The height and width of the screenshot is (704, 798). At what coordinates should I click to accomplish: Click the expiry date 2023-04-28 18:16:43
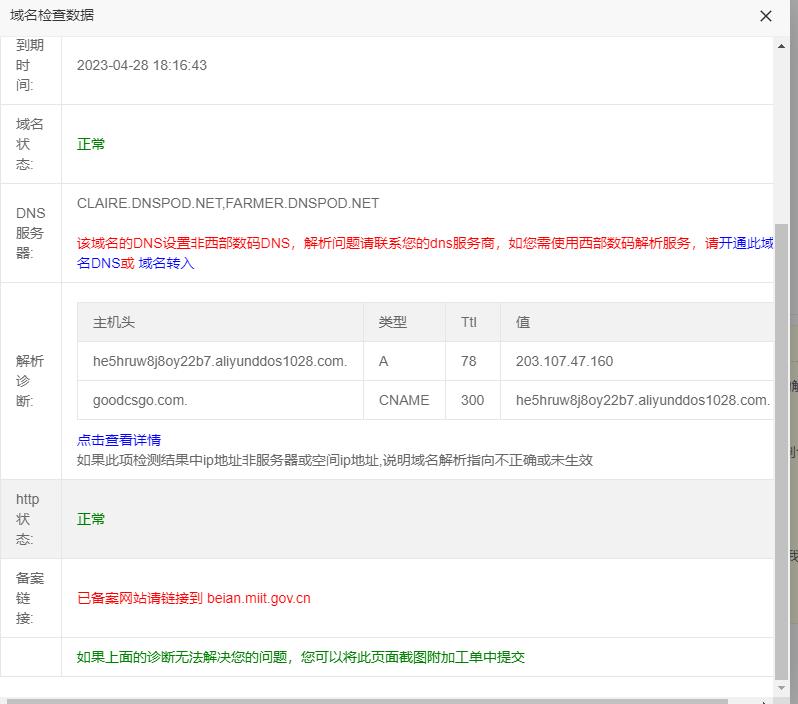(x=142, y=65)
